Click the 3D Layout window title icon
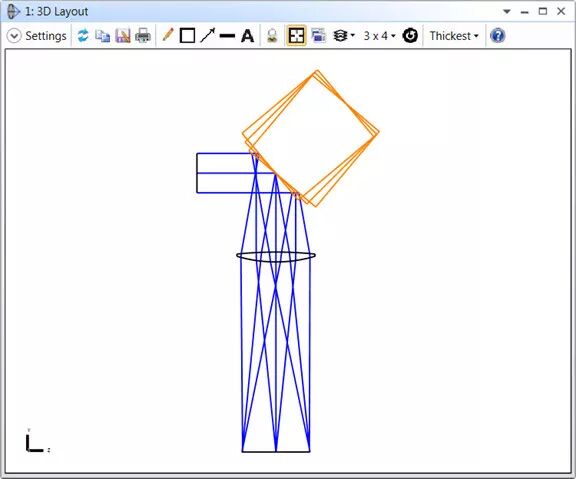The width and height of the screenshot is (576, 479). click(13, 11)
